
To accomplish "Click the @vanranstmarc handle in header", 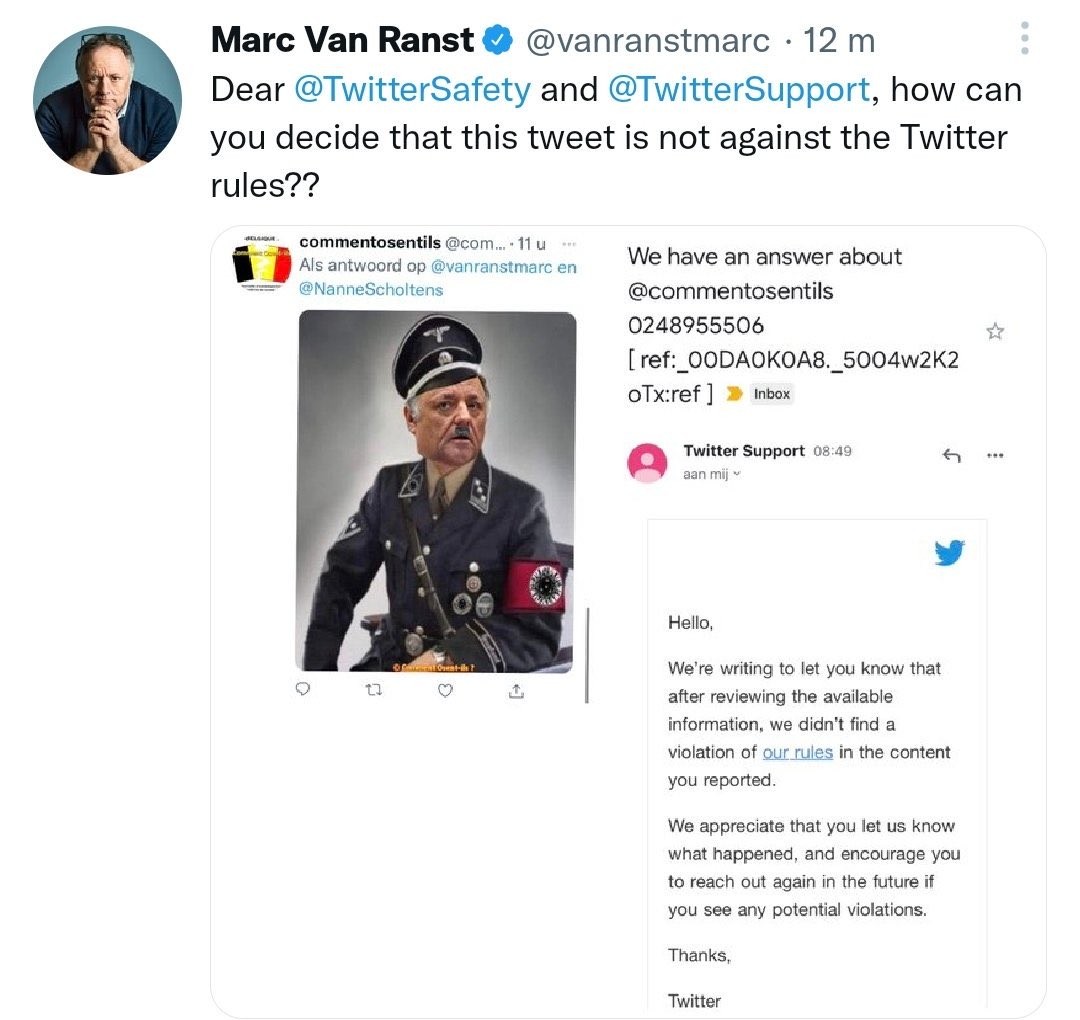I will tap(647, 40).
